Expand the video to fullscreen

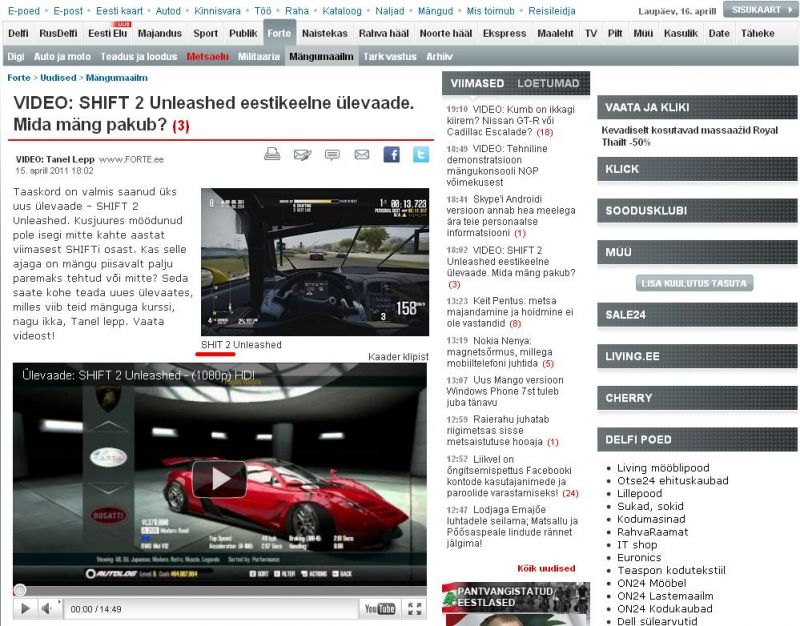(x=414, y=608)
